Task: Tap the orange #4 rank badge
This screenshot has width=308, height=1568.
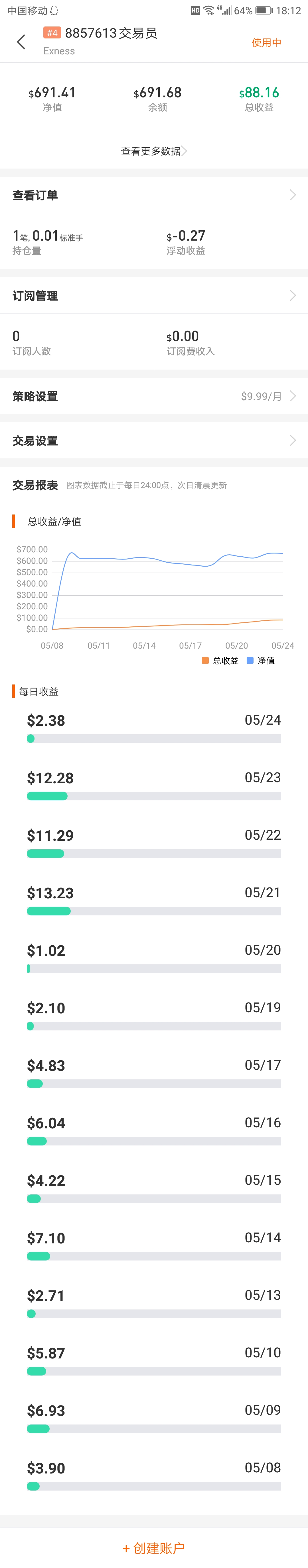Action: 52,33
